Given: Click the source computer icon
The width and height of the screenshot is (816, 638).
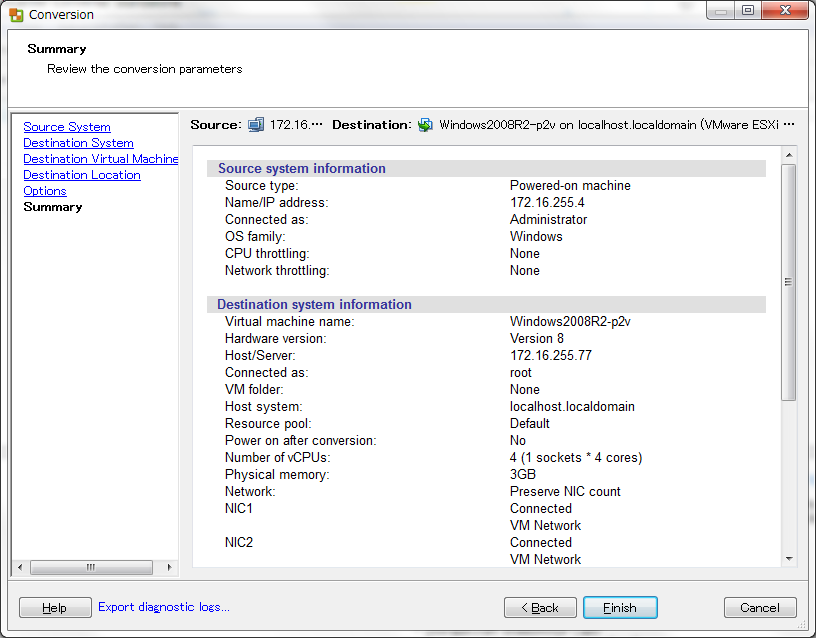Looking at the screenshot, I should [256, 125].
